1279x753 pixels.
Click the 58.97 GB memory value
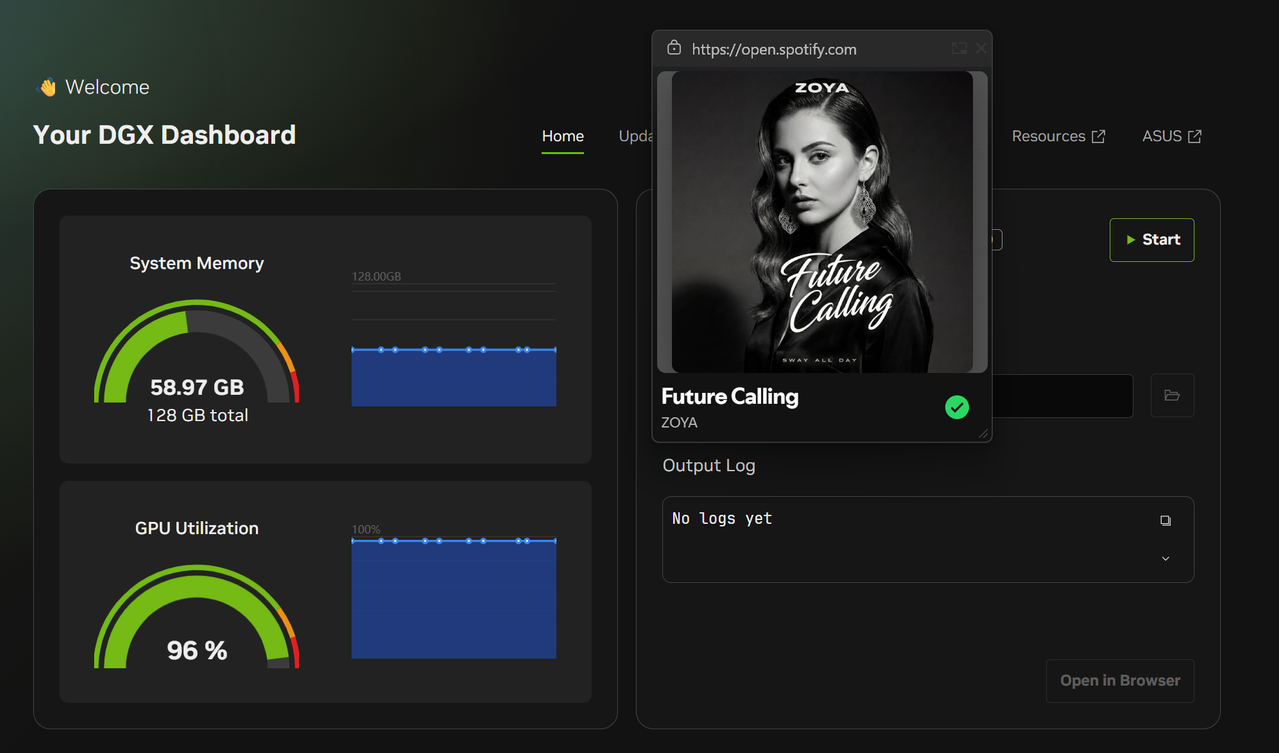(x=197, y=387)
